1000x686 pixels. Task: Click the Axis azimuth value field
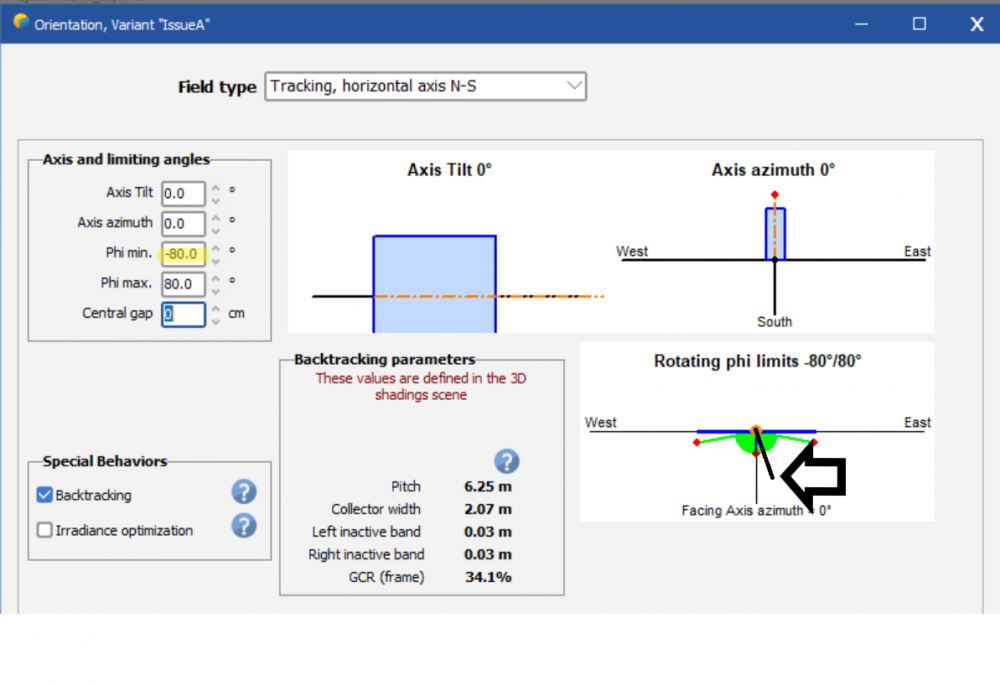pos(183,224)
